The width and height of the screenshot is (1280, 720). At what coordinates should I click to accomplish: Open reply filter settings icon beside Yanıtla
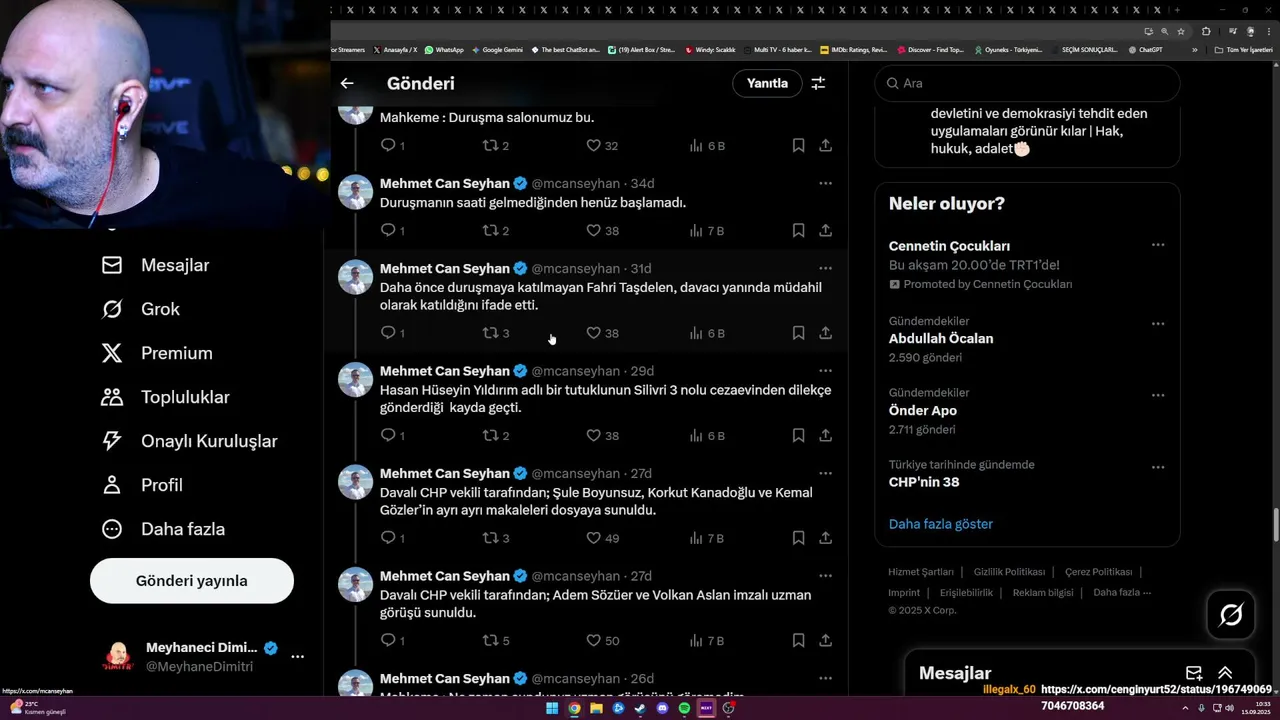point(818,84)
